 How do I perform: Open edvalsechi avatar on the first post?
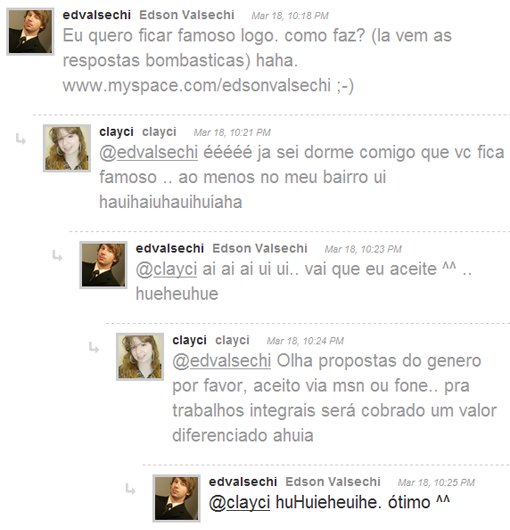pos(30,31)
